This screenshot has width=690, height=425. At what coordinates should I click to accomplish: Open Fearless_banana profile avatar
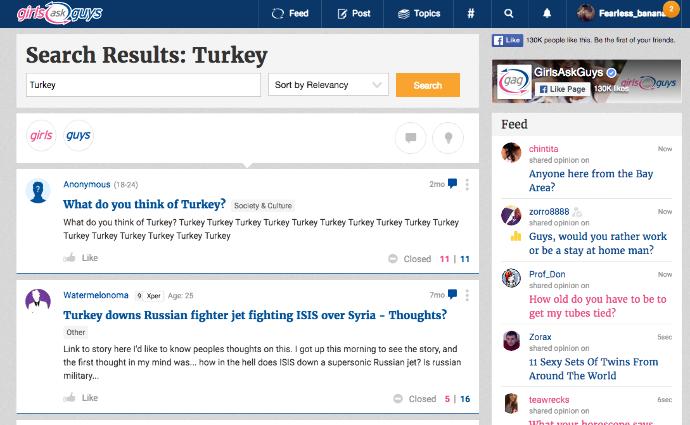586,13
